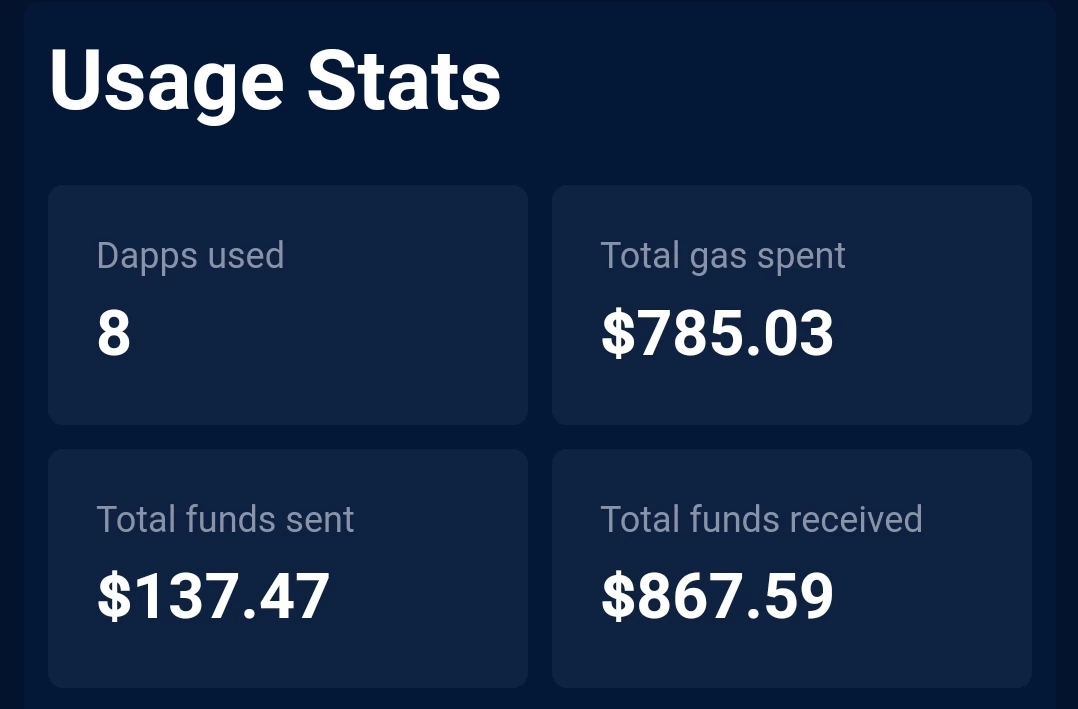Open the Total funds sent card
This screenshot has height=709, width=1078.
click(288, 568)
